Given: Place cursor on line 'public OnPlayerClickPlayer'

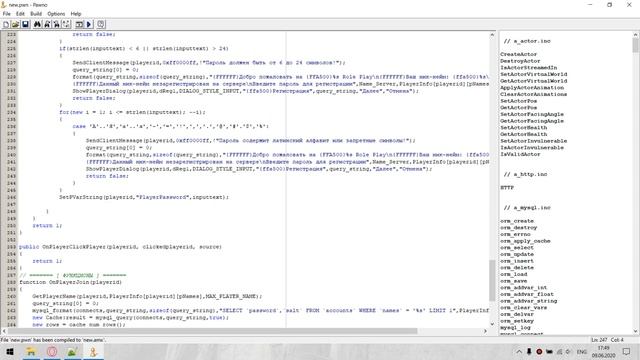Looking at the screenshot, I should click(120, 247).
